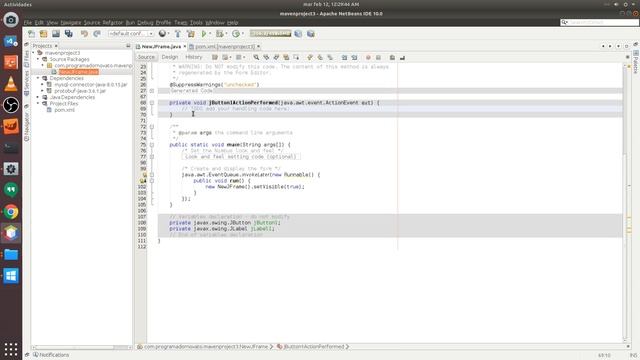This screenshot has width=640, height=360.
Task: Minimize the Projects panel
Action: (128, 46)
